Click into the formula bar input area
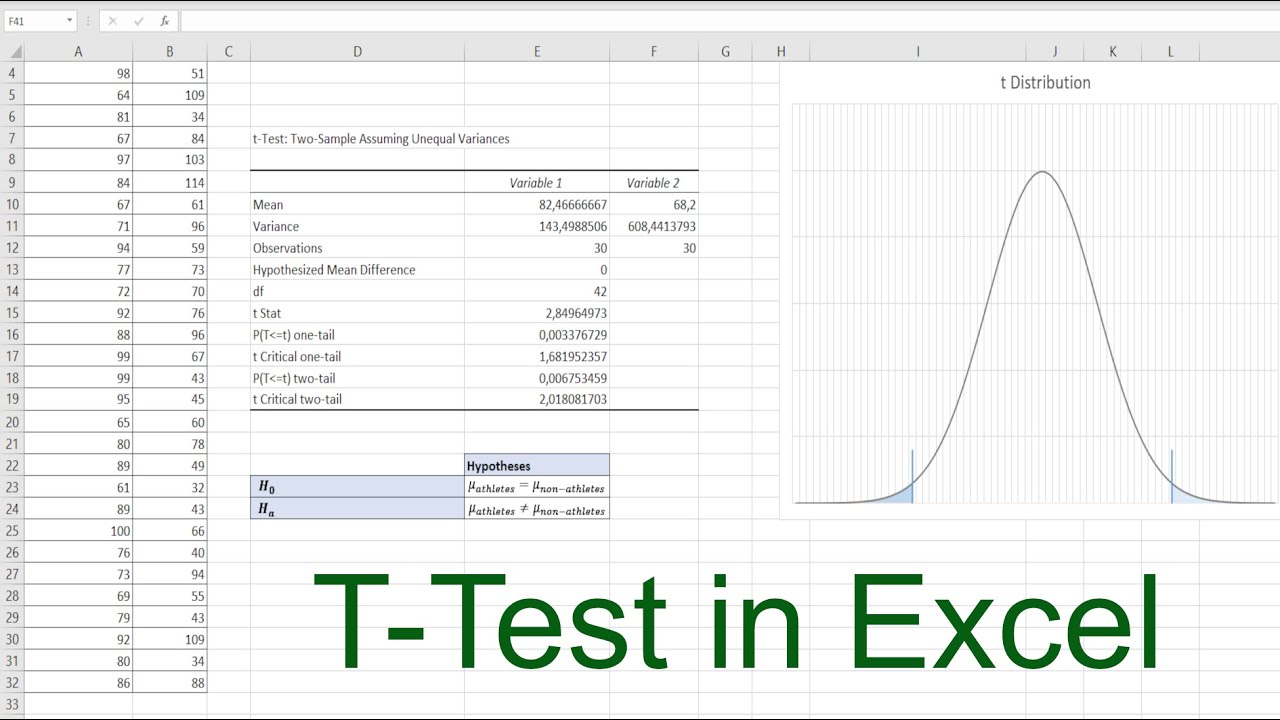The height and width of the screenshot is (720, 1280). [x=730, y=21]
